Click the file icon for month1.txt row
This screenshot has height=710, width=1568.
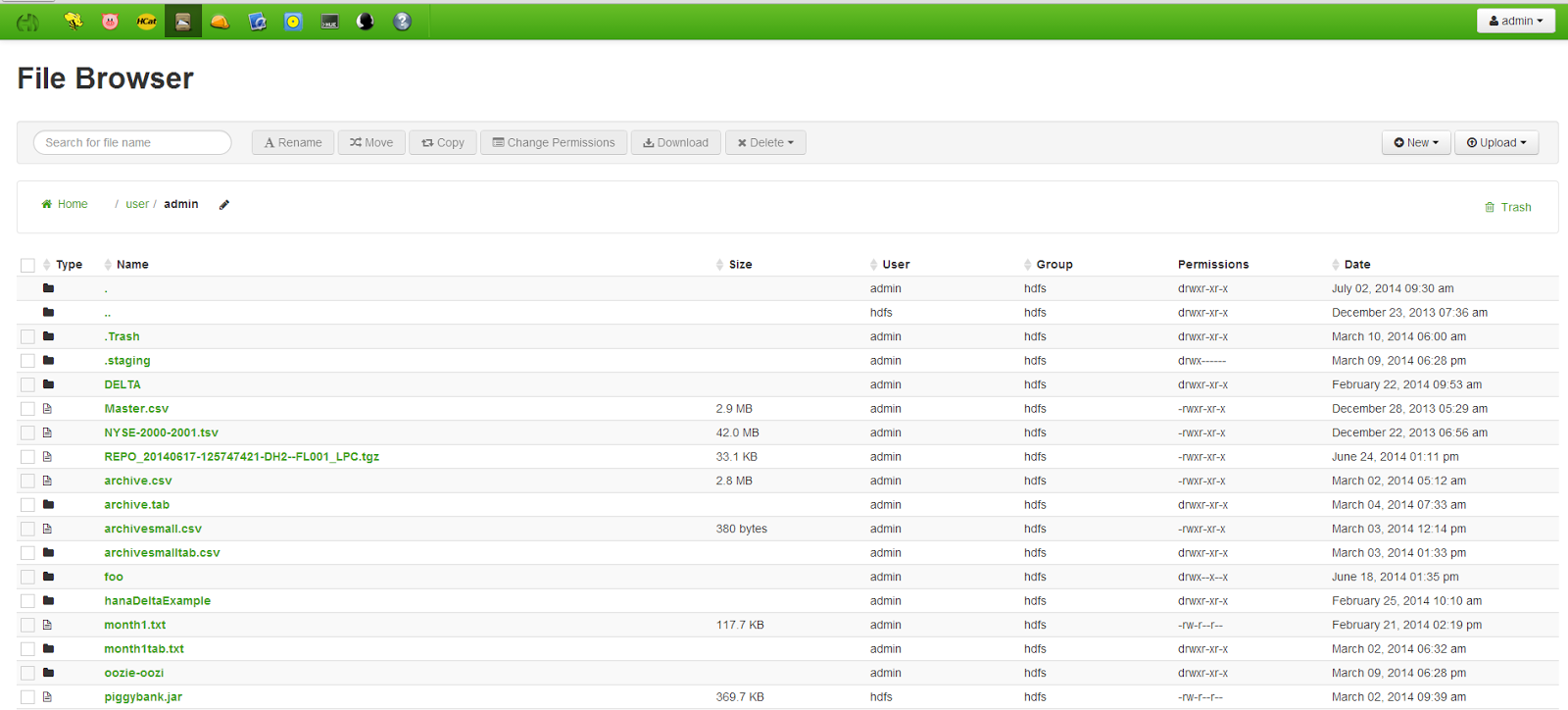coord(47,625)
